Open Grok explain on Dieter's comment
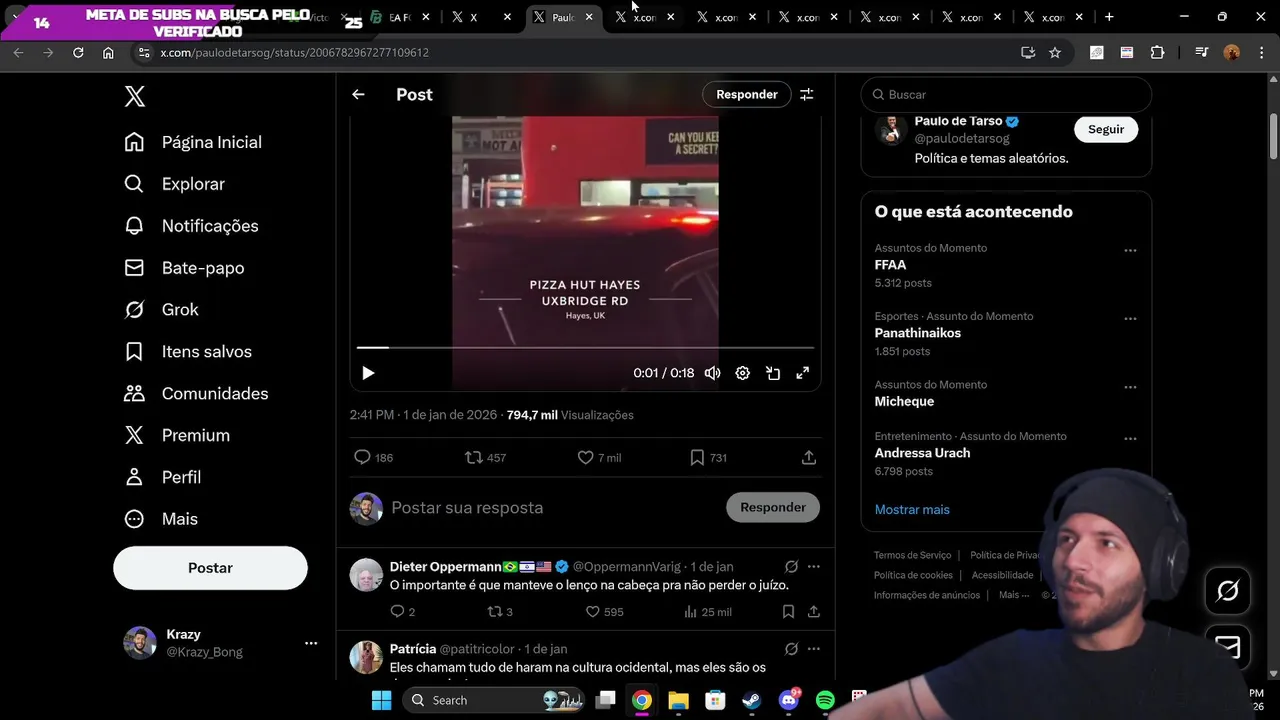Image resolution: width=1280 pixels, height=720 pixels. (791, 567)
